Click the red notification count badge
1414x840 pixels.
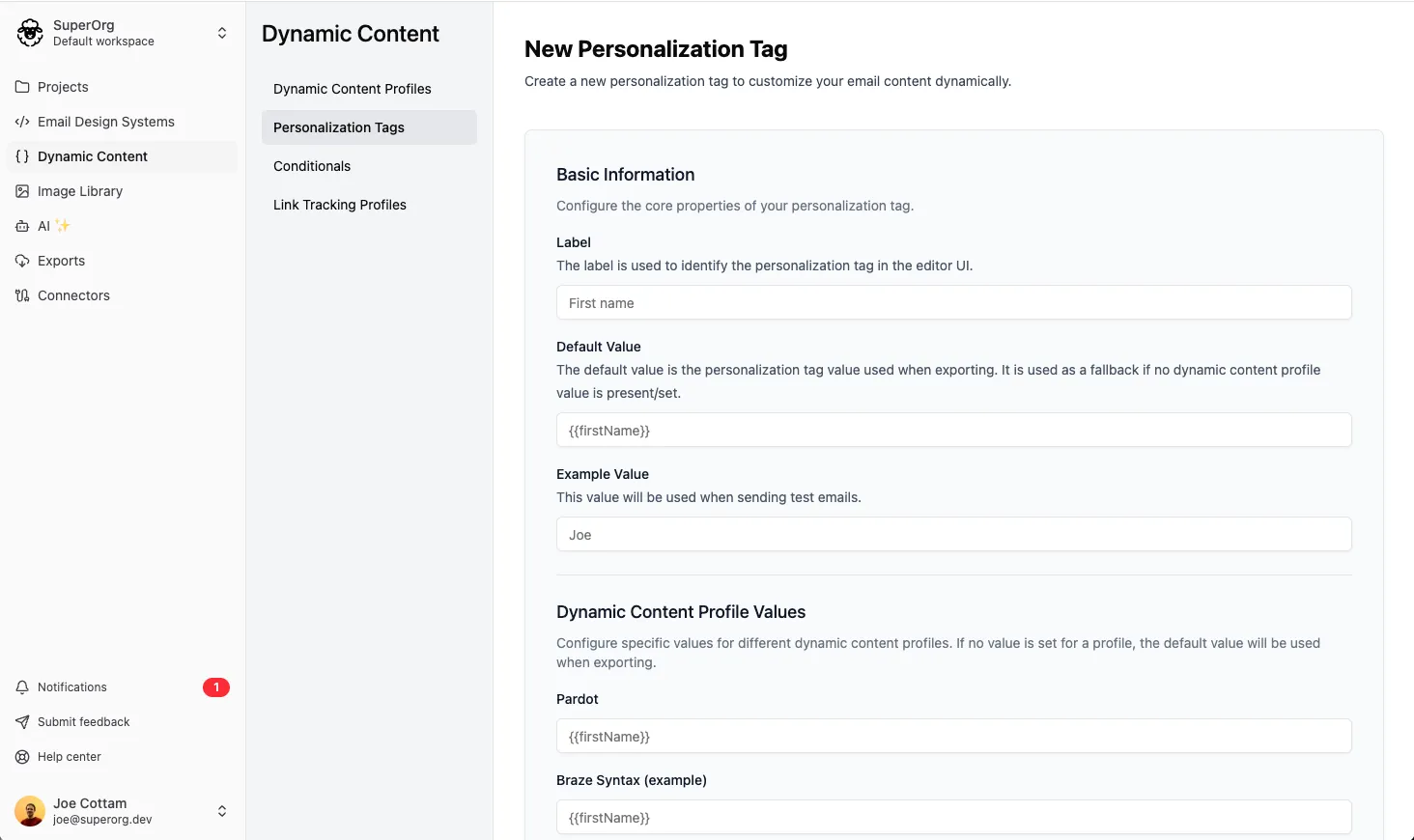pyautogui.click(x=216, y=686)
